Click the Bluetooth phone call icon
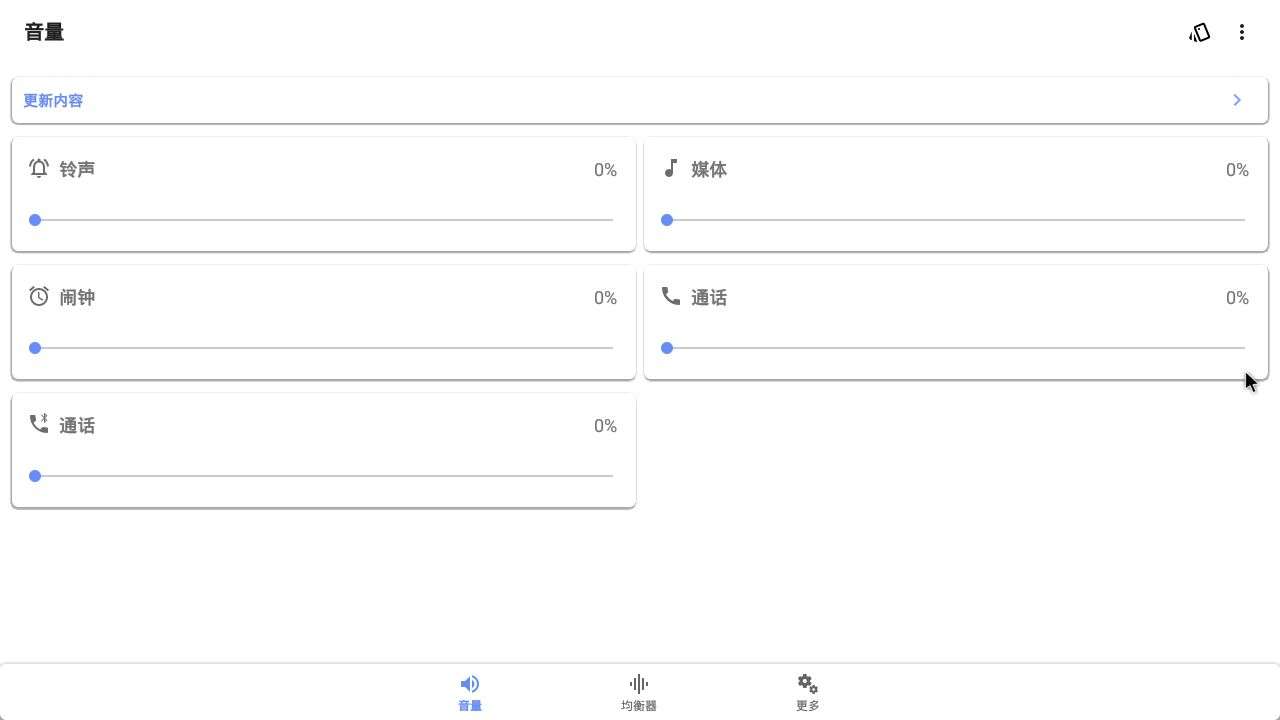This screenshot has width=1280, height=720. [x=39, y=424]
